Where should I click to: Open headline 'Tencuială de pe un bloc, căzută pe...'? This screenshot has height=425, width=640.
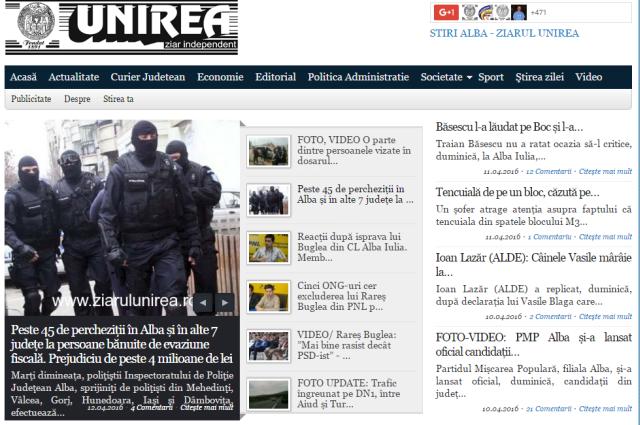[x=517, y=192]
